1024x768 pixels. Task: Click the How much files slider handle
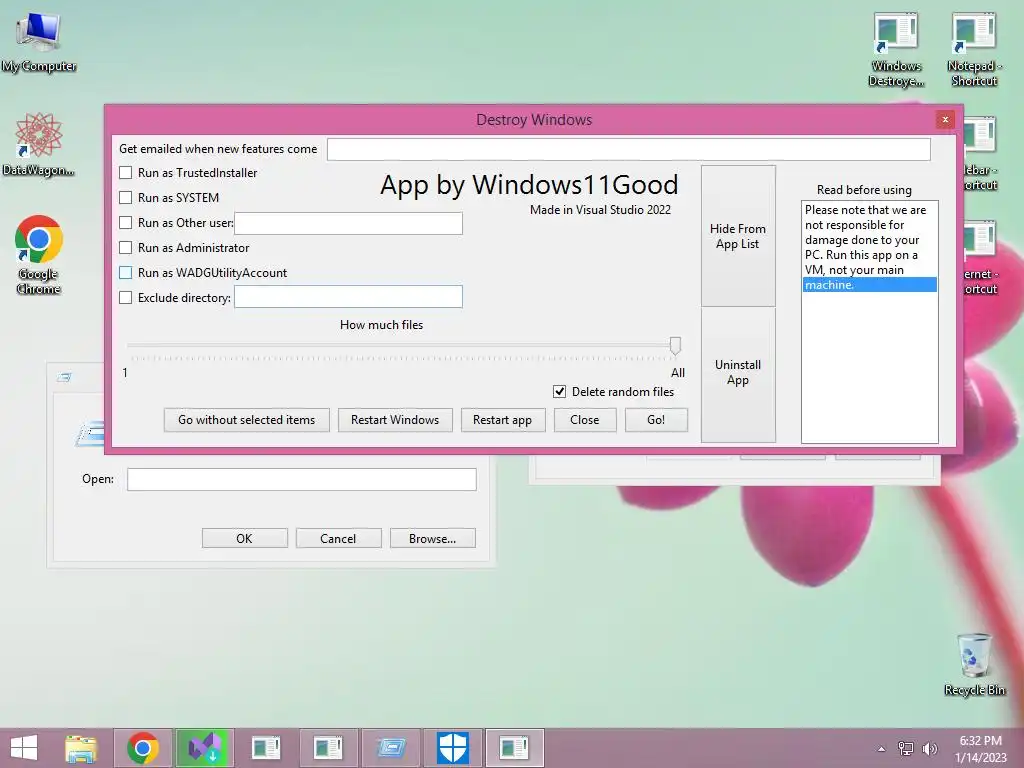pos(675,345)
